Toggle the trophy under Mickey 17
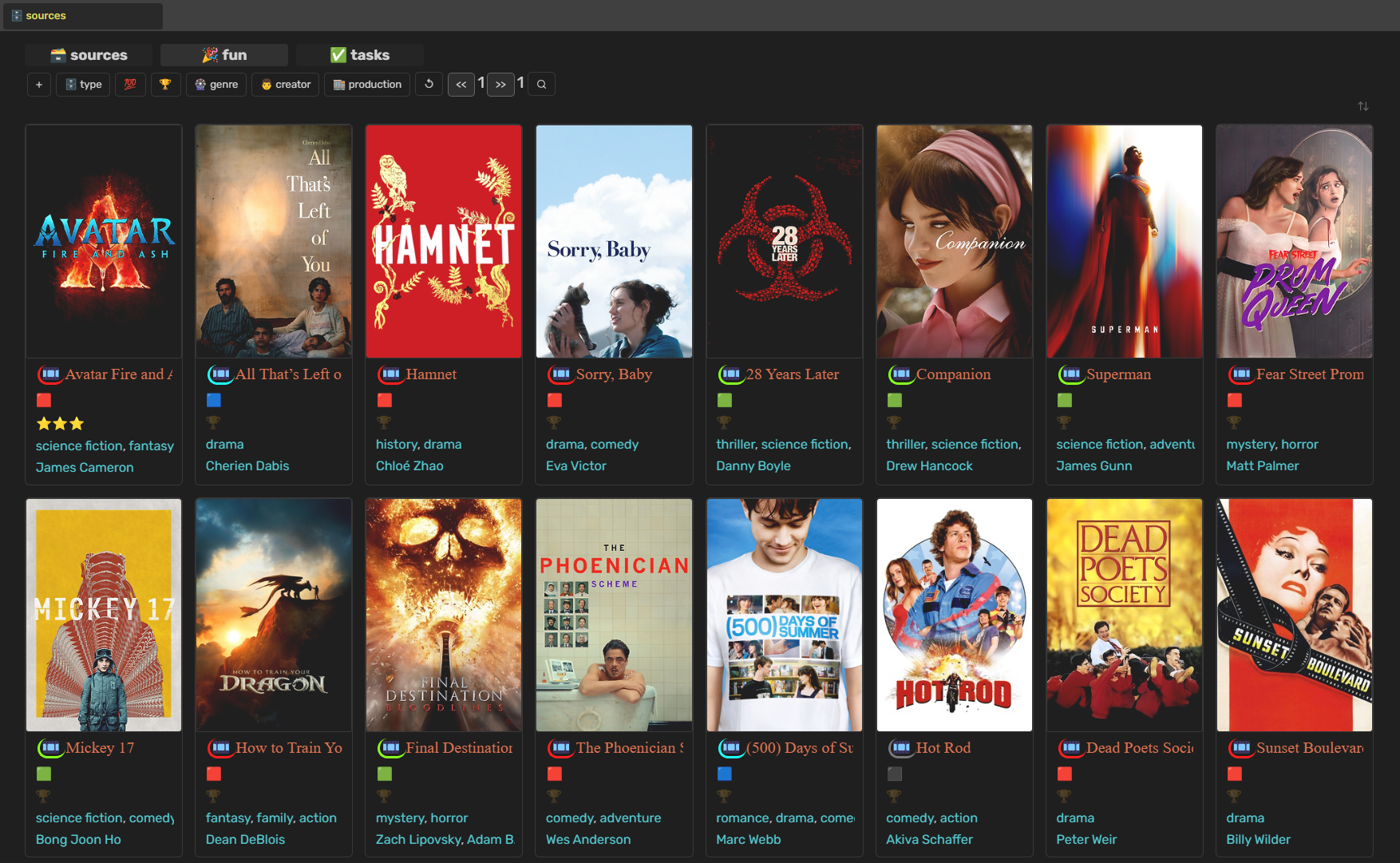The width and height of the screenshot is (1400, 863). [43, 796]
